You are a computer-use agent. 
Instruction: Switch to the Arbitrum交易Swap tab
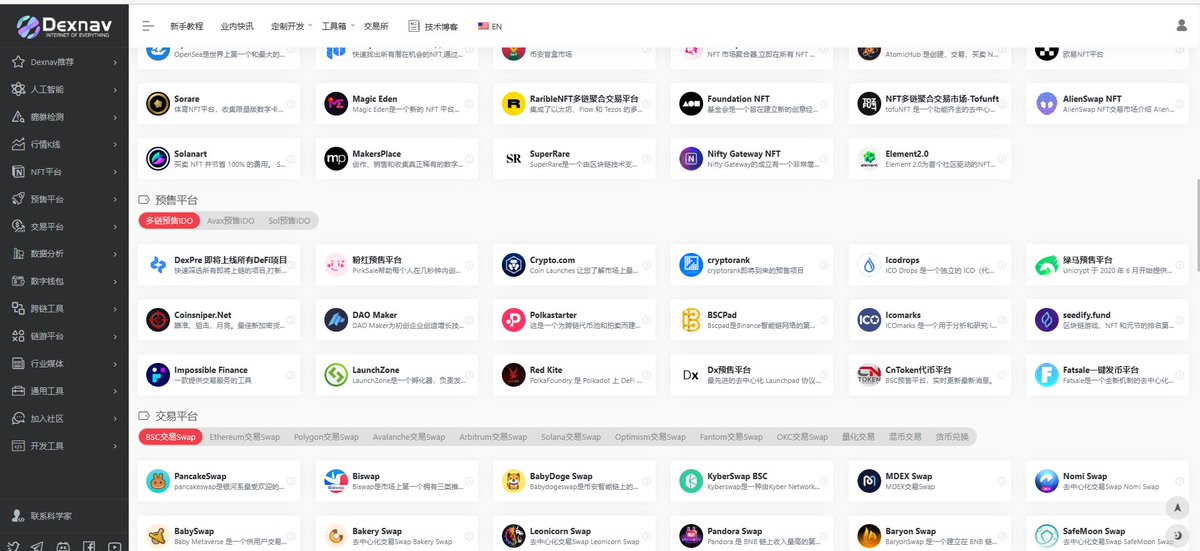click(x=492, y=437)
